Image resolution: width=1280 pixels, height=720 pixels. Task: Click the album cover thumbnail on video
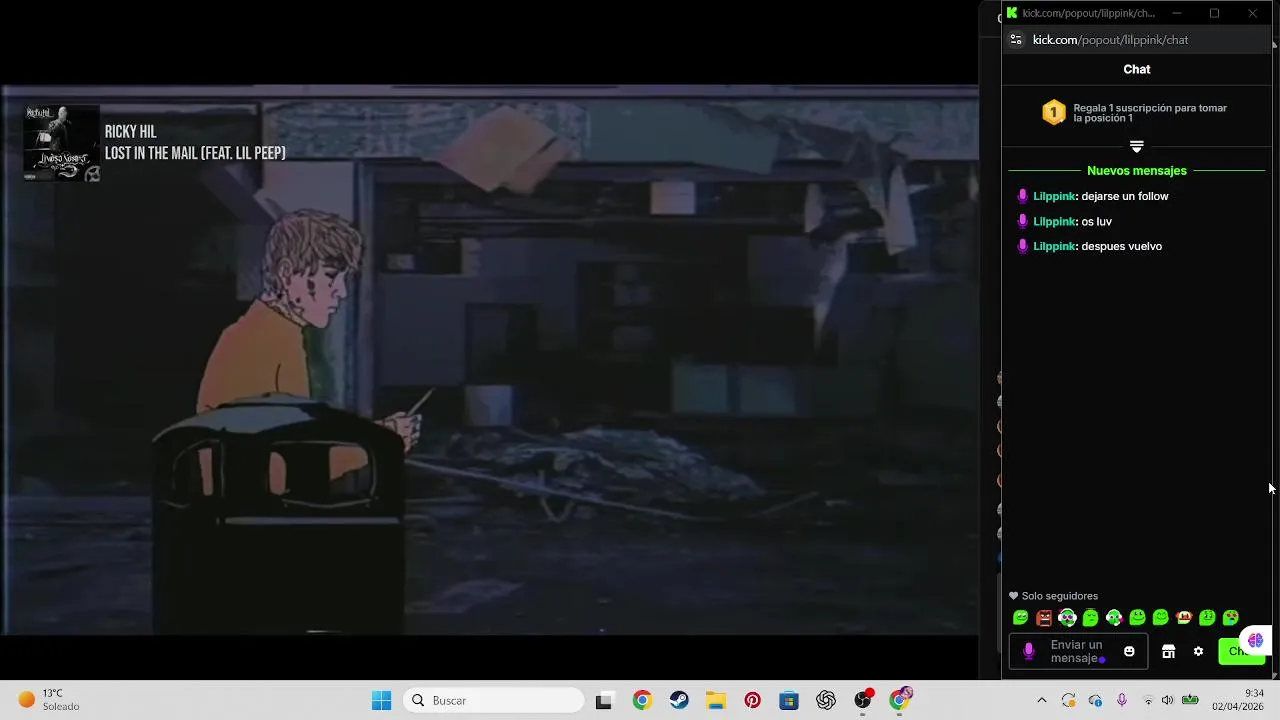(x=62, y=142)
